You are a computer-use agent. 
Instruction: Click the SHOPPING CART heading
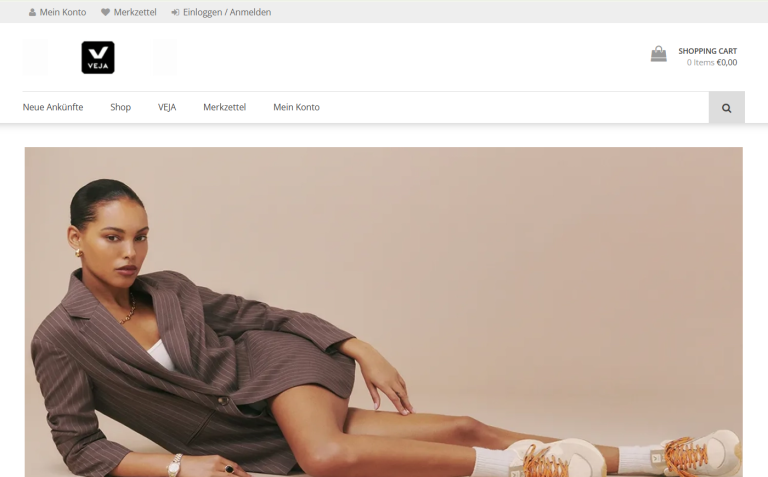point(707,51)
